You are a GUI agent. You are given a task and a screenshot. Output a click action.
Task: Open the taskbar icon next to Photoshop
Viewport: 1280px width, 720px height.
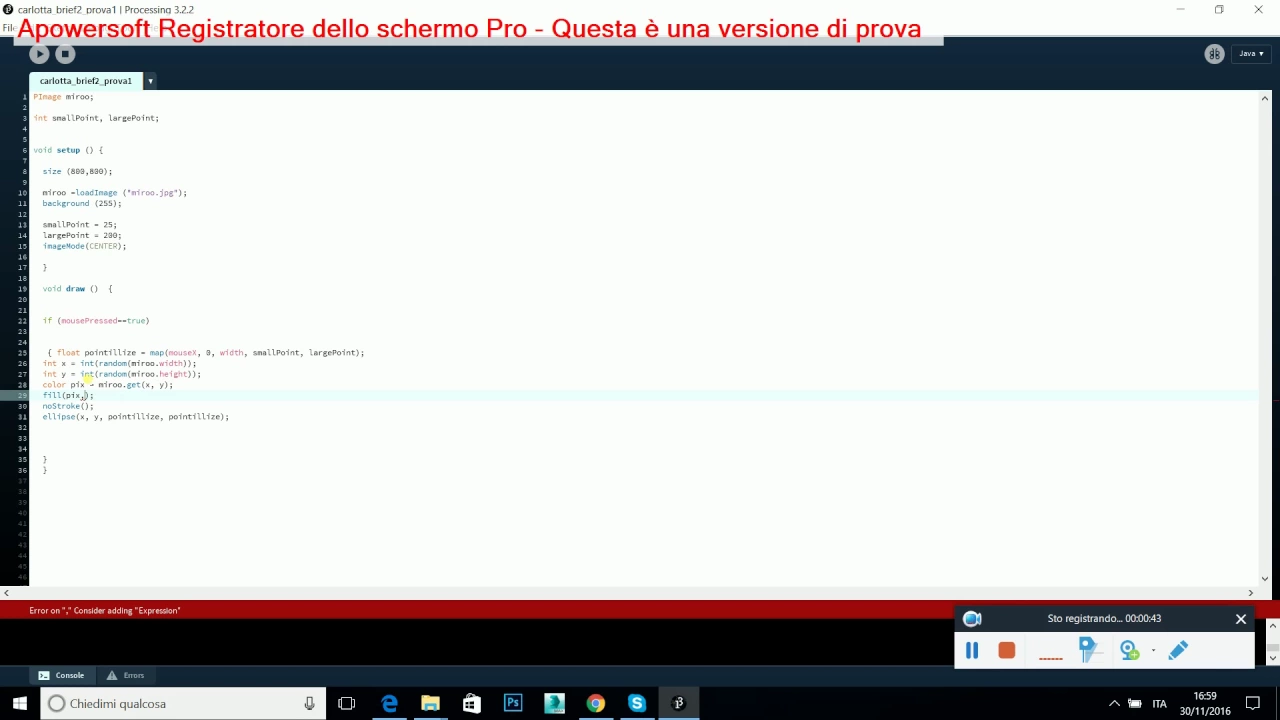coord(554,704)
